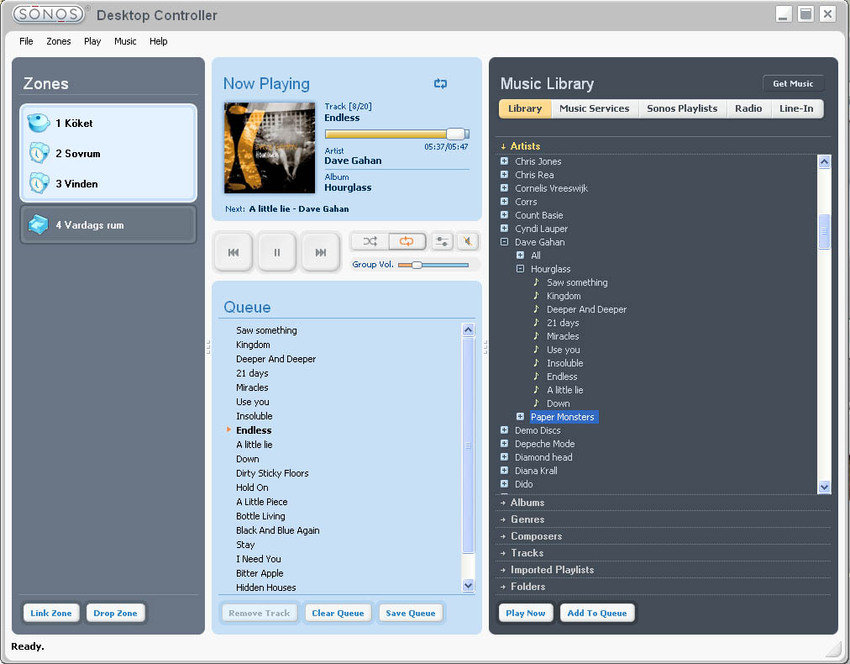This screenshot has height=664, width=850.
Task: Switch to the Music Services tab
Action: coord(594,108)
